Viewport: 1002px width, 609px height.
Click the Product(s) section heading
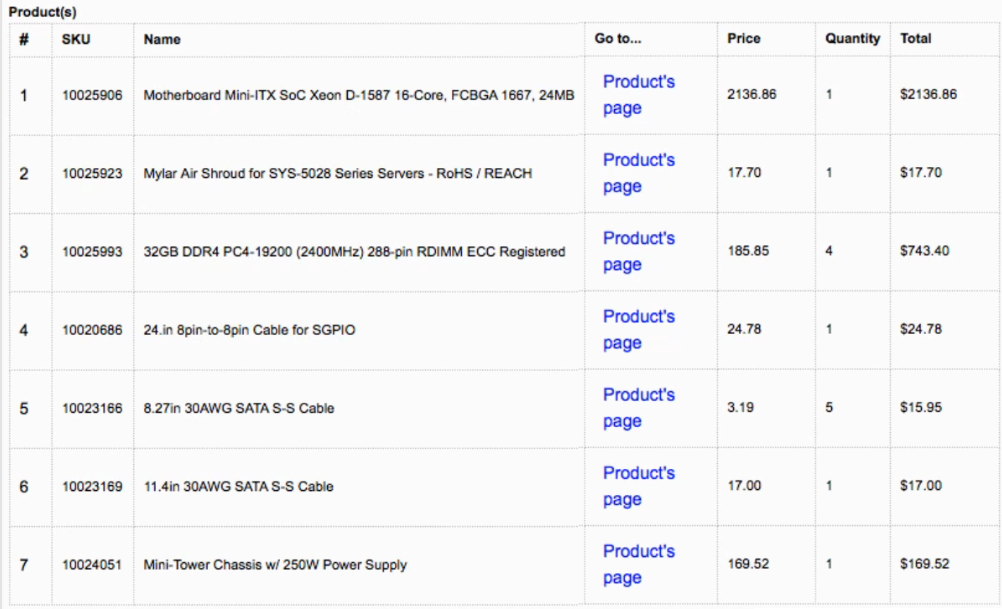[x=42, y=12]
